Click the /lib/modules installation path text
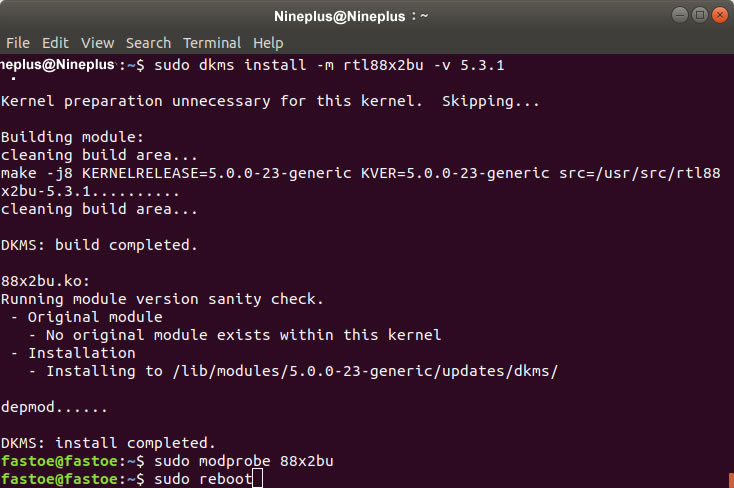The width and height of the screenshot is (734, 488). 366,371
